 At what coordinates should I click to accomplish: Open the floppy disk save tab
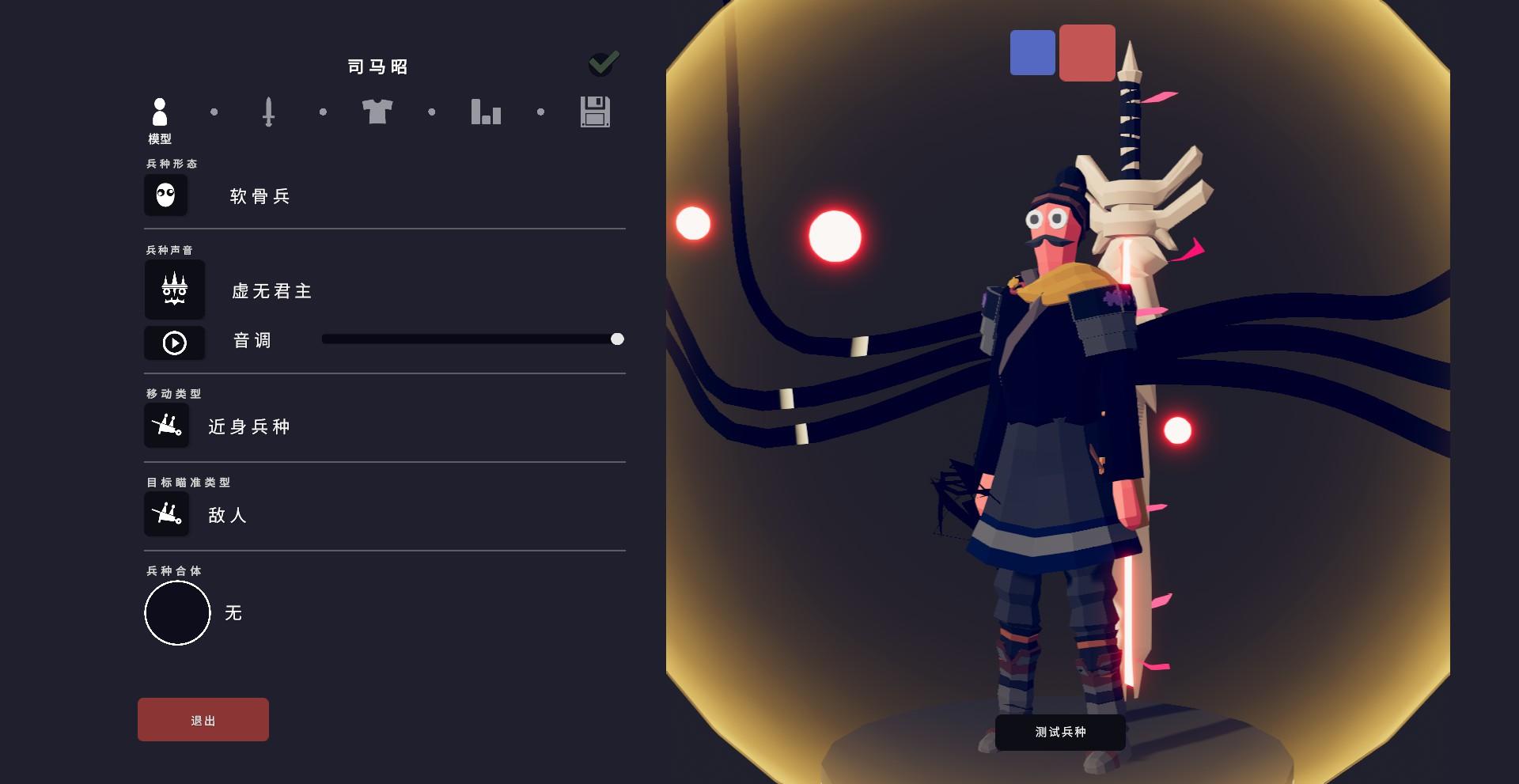point(595,112)
